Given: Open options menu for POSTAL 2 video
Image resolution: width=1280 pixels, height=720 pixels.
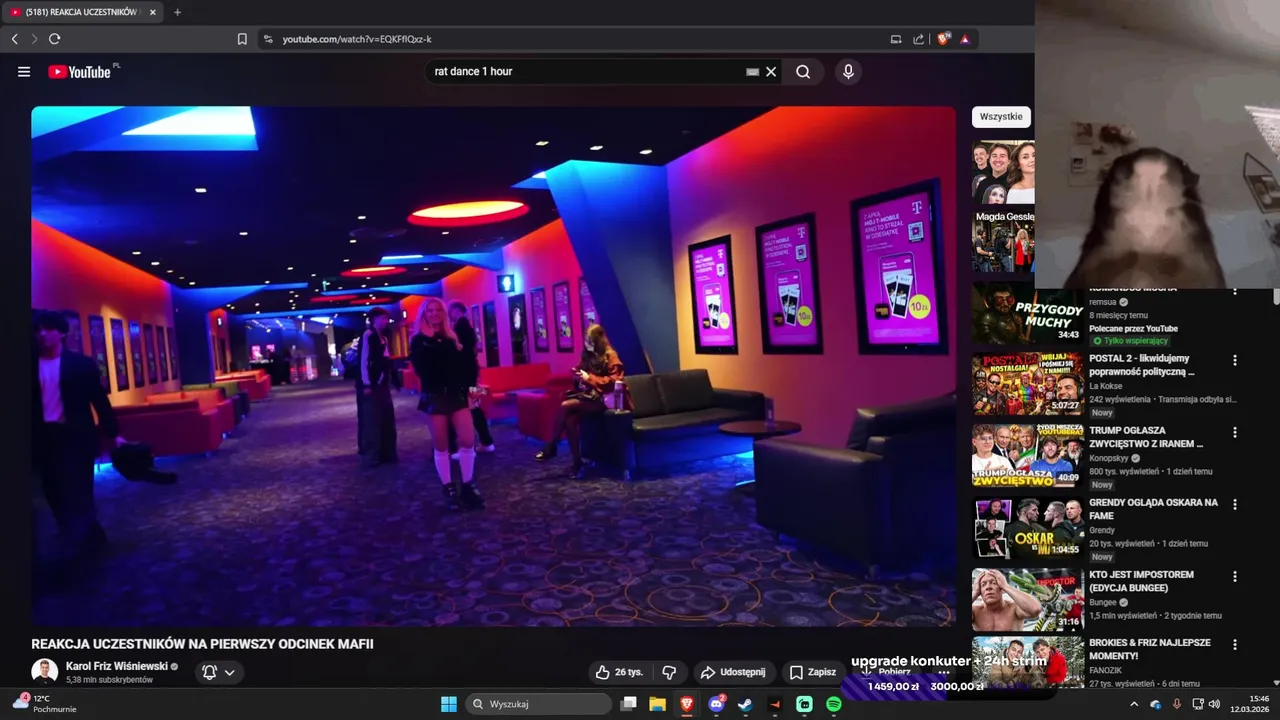Looking at the screenshot, I should pyautogui.click(x=1235, y=360).
